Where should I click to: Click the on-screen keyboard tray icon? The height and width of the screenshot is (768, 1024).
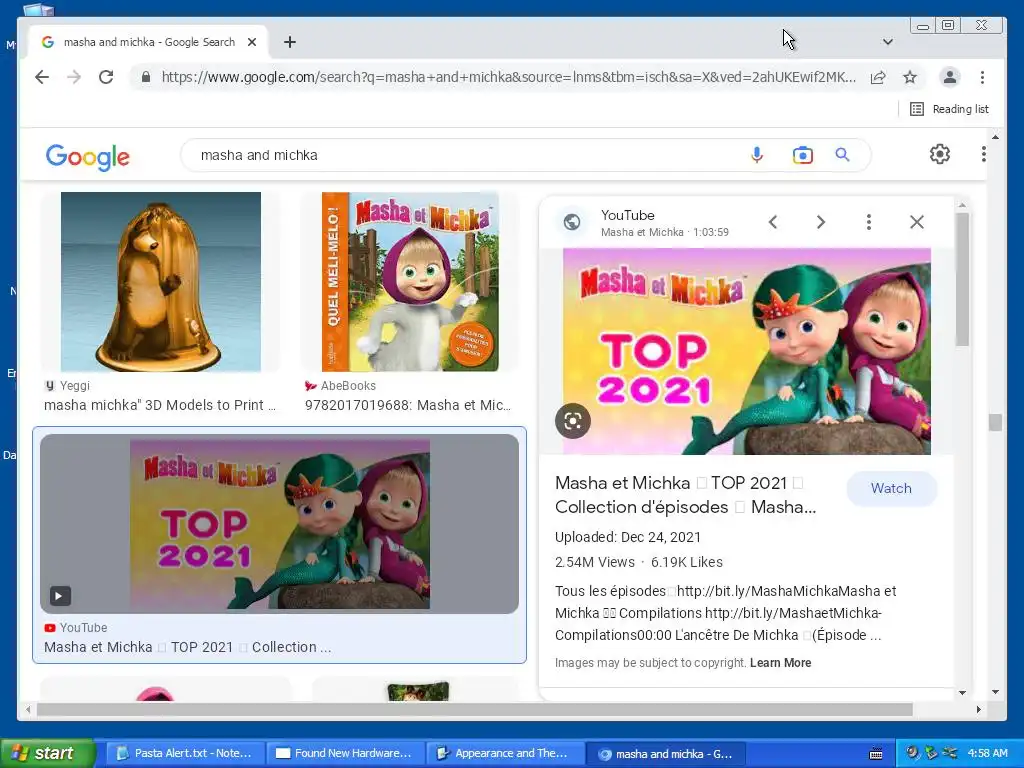point(876,754)
